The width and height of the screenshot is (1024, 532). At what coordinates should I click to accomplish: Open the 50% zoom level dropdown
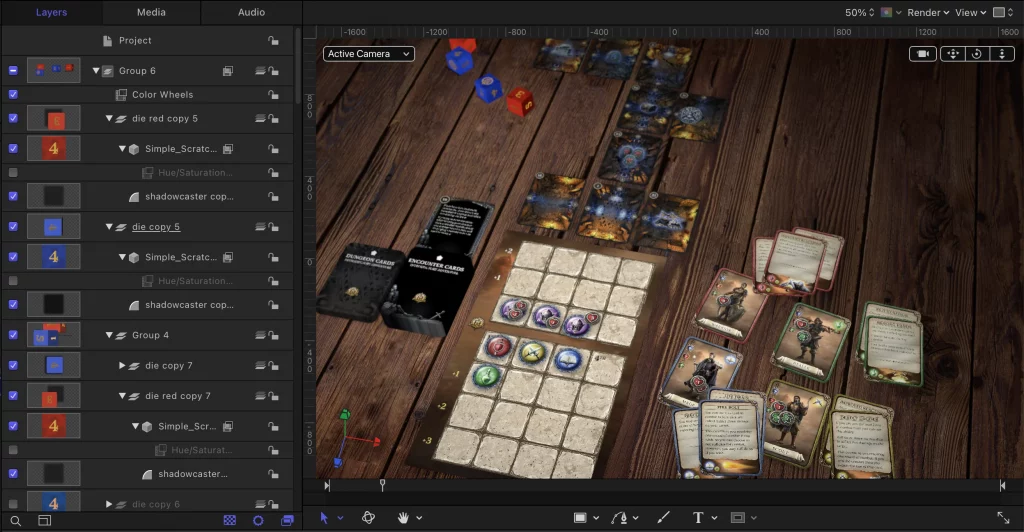coord(859,12)
